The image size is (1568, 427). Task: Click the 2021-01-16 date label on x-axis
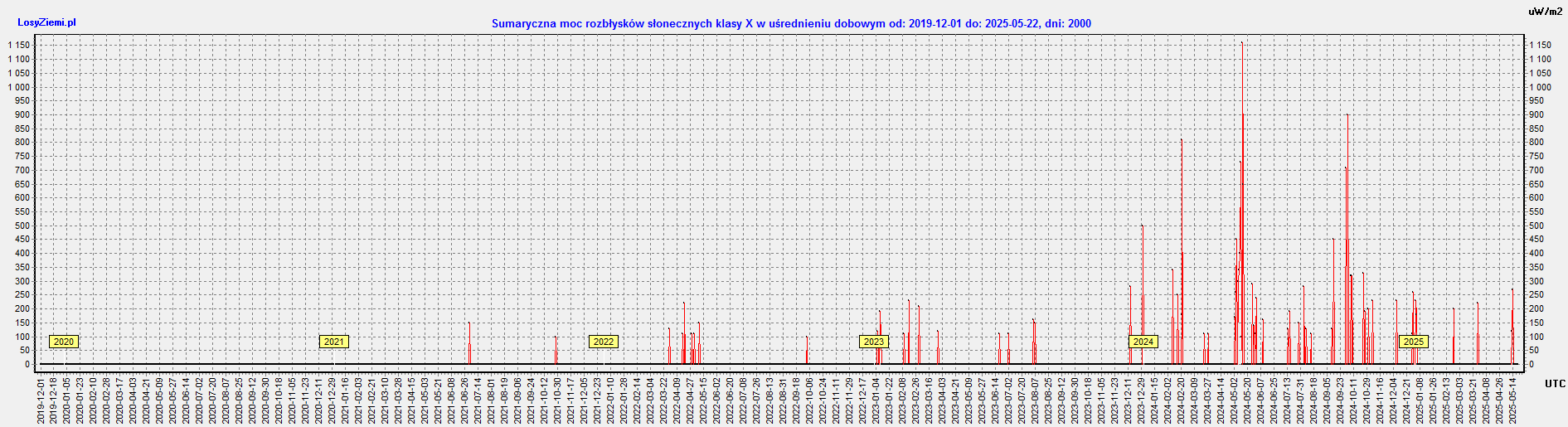[x=345, y=400]
